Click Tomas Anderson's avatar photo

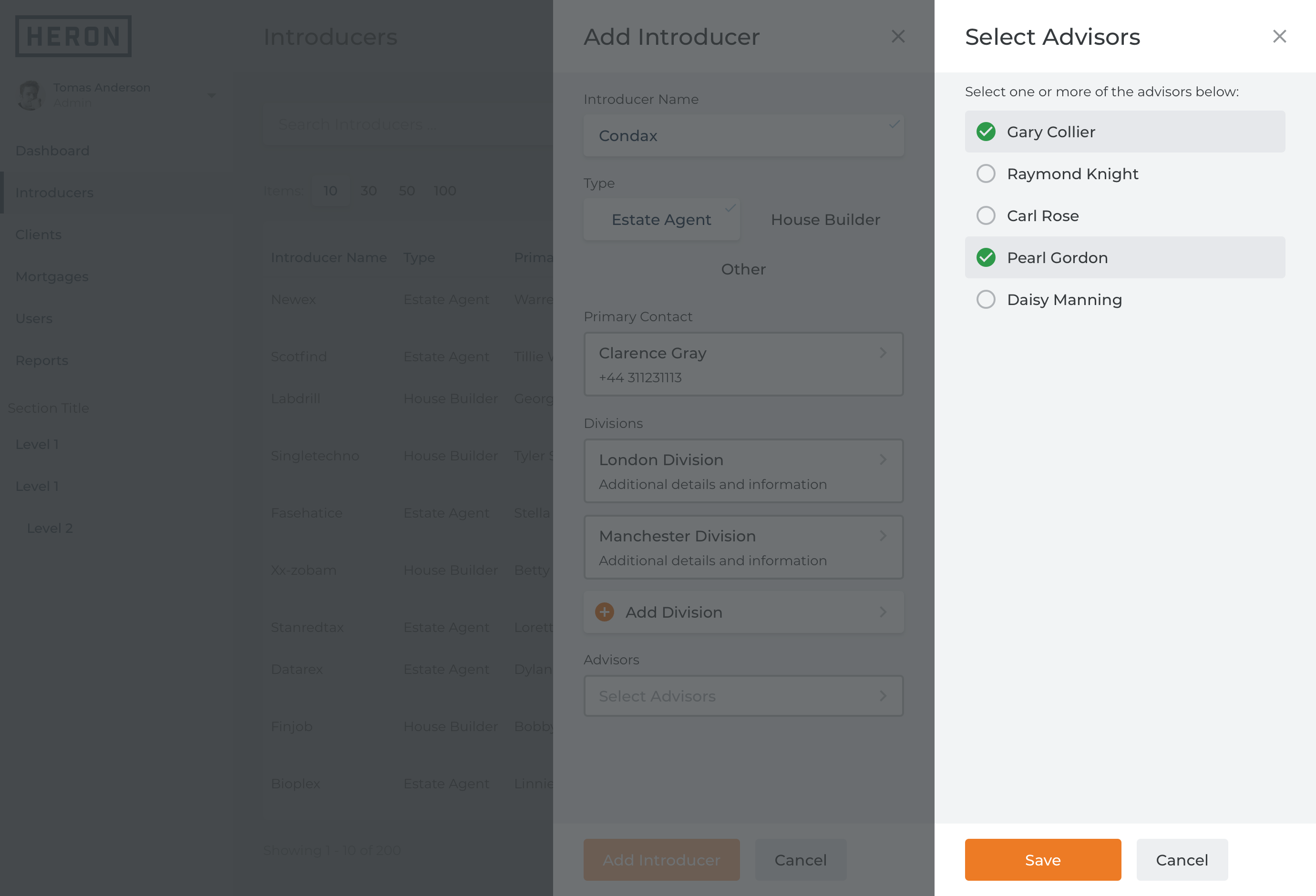(31, 94)
